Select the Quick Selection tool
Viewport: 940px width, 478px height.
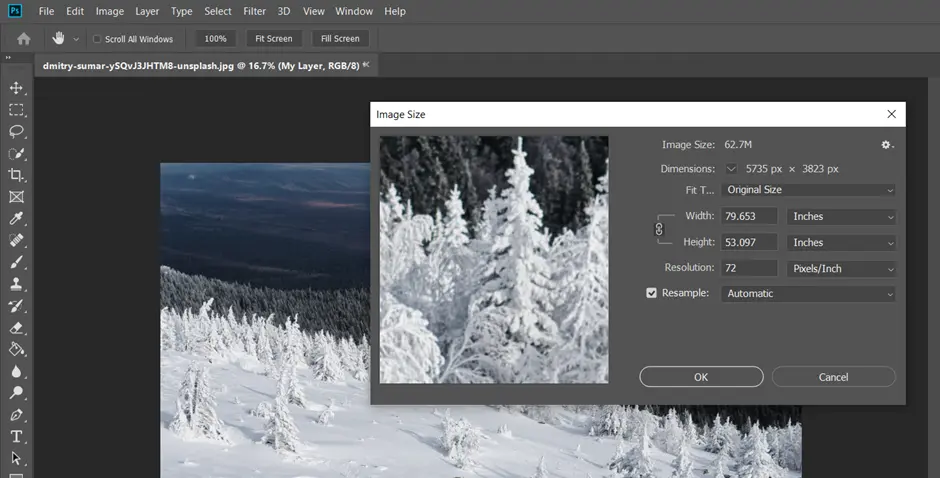click(x=16, y=154)
